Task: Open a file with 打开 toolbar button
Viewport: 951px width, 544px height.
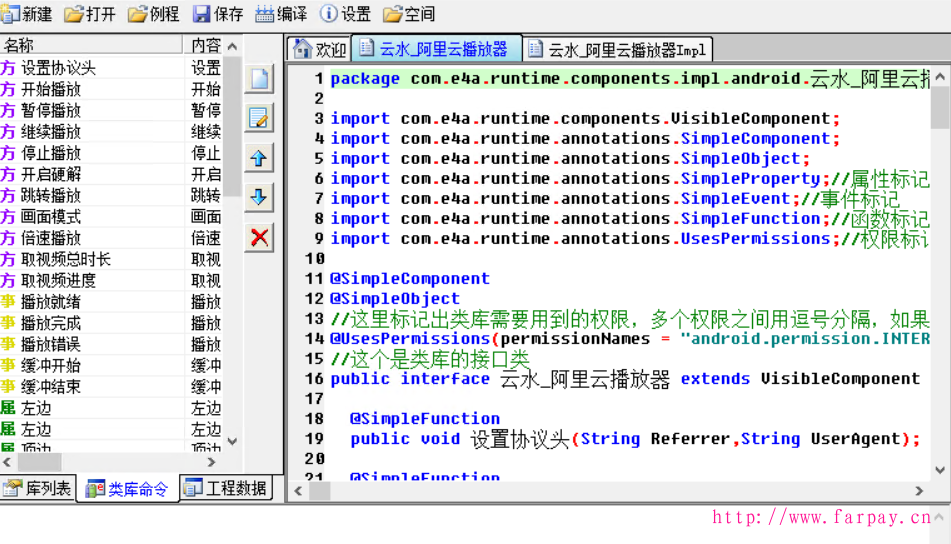Action: click(x=90, y=14)
